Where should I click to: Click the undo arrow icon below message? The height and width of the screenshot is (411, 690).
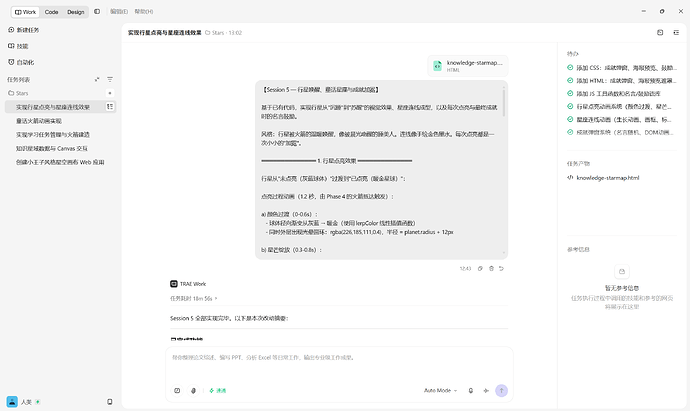(x=501, y=268)
